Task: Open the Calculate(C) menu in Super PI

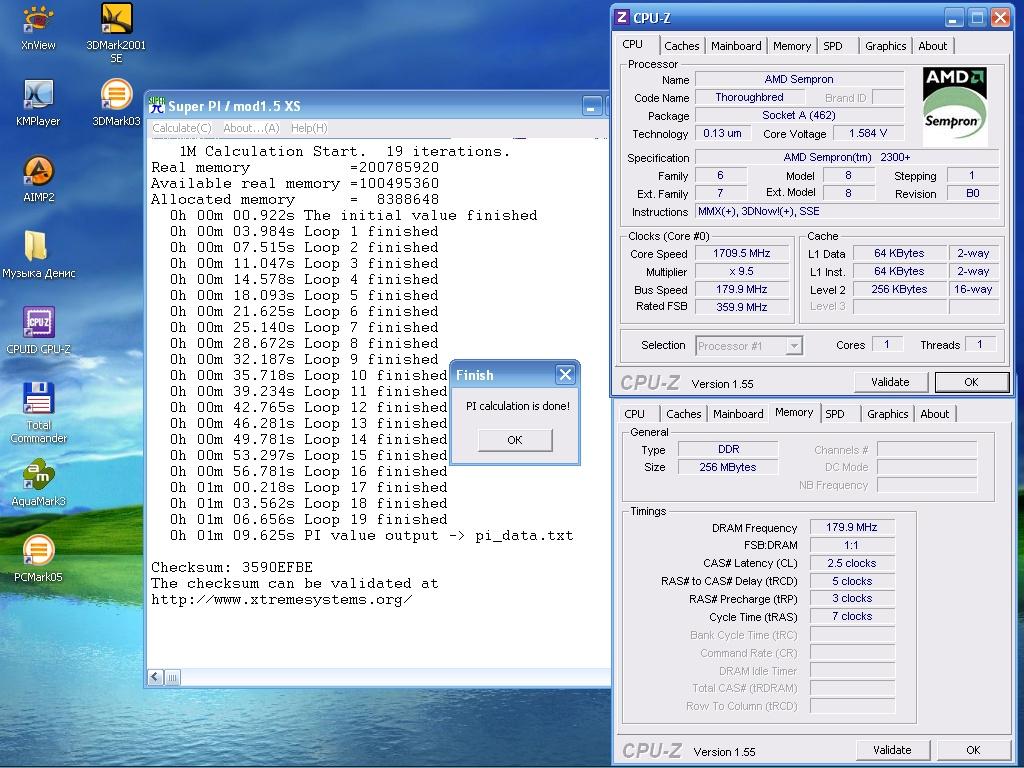Action: point(182,128)
